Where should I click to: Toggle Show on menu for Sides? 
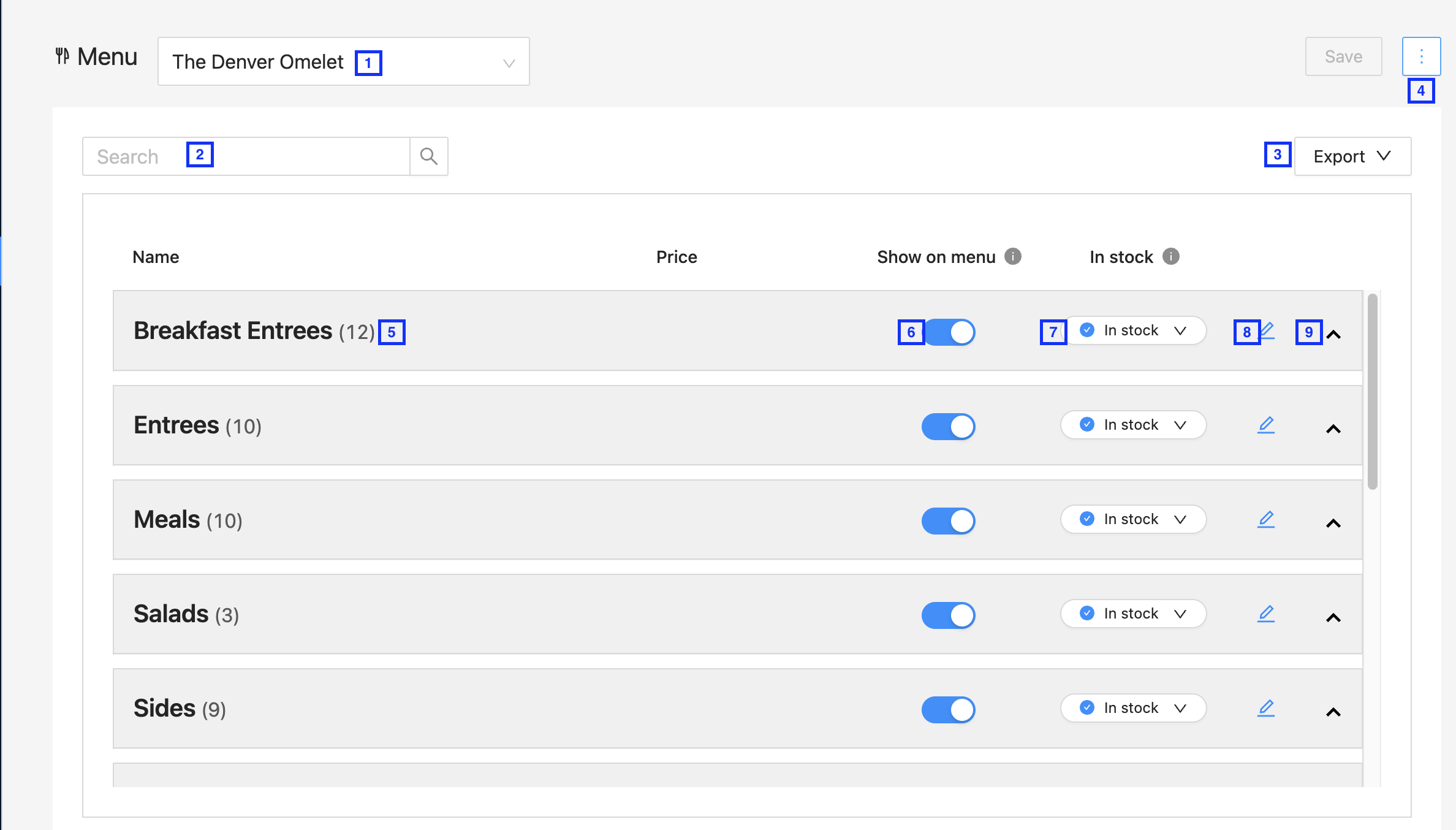pyautogui.click(x=949, y=710)
